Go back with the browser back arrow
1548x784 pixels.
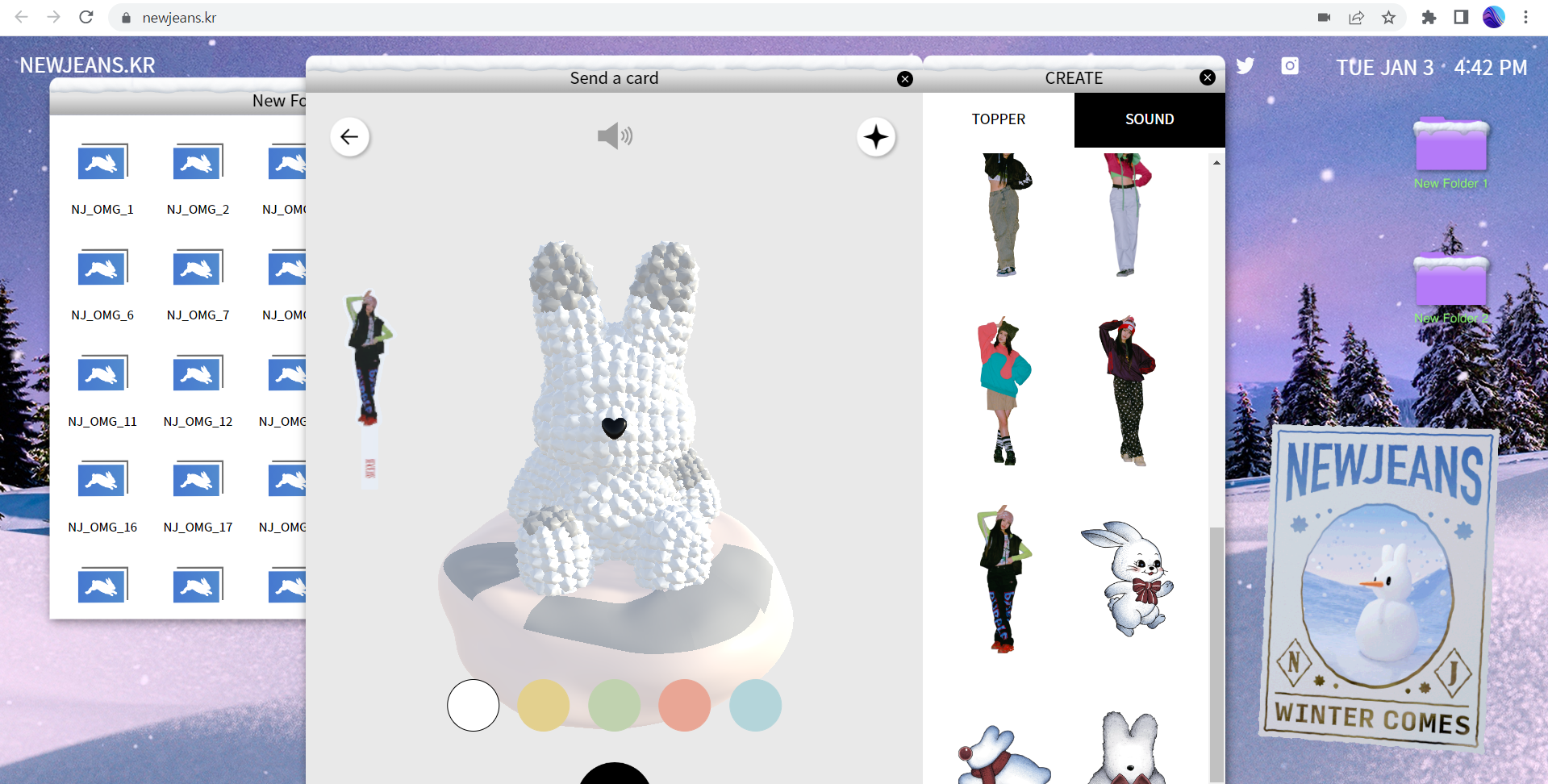click(22, 17)
